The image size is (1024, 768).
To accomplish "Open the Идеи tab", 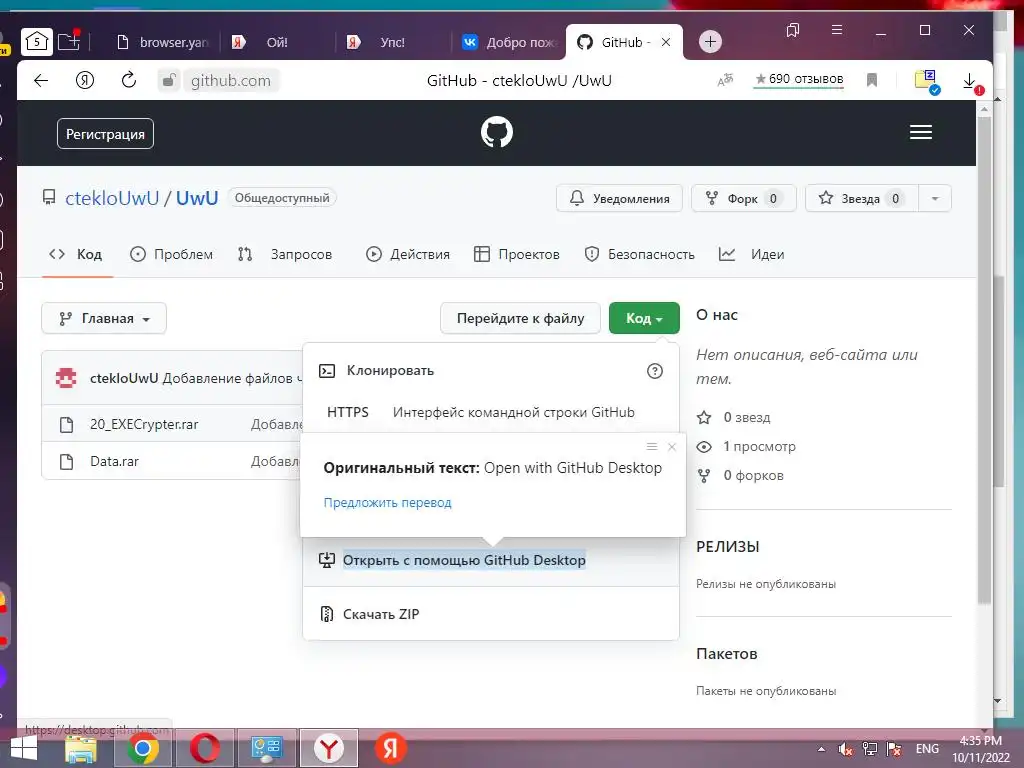I will click(752, 255).
